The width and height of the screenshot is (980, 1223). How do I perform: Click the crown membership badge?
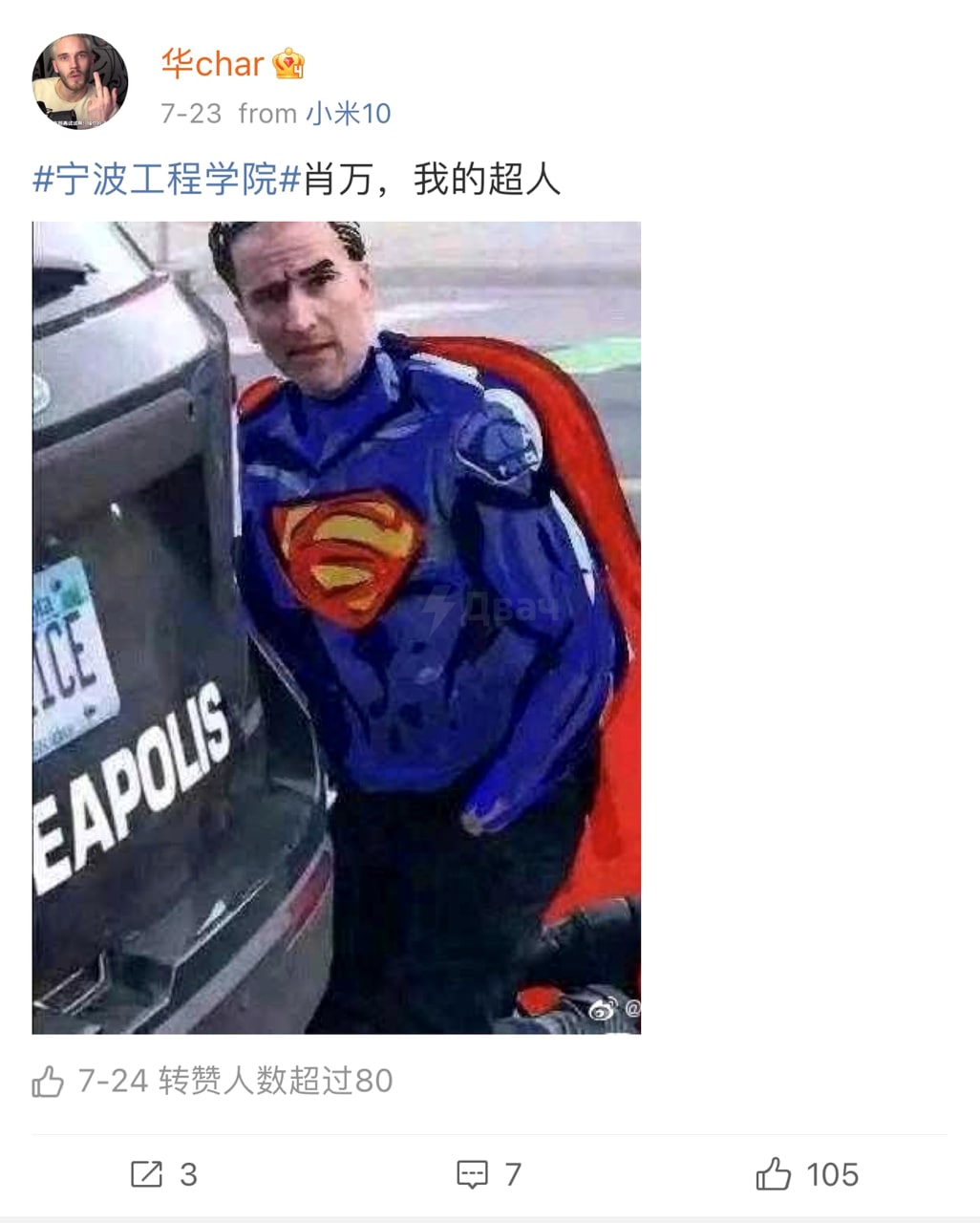(288, 64)
